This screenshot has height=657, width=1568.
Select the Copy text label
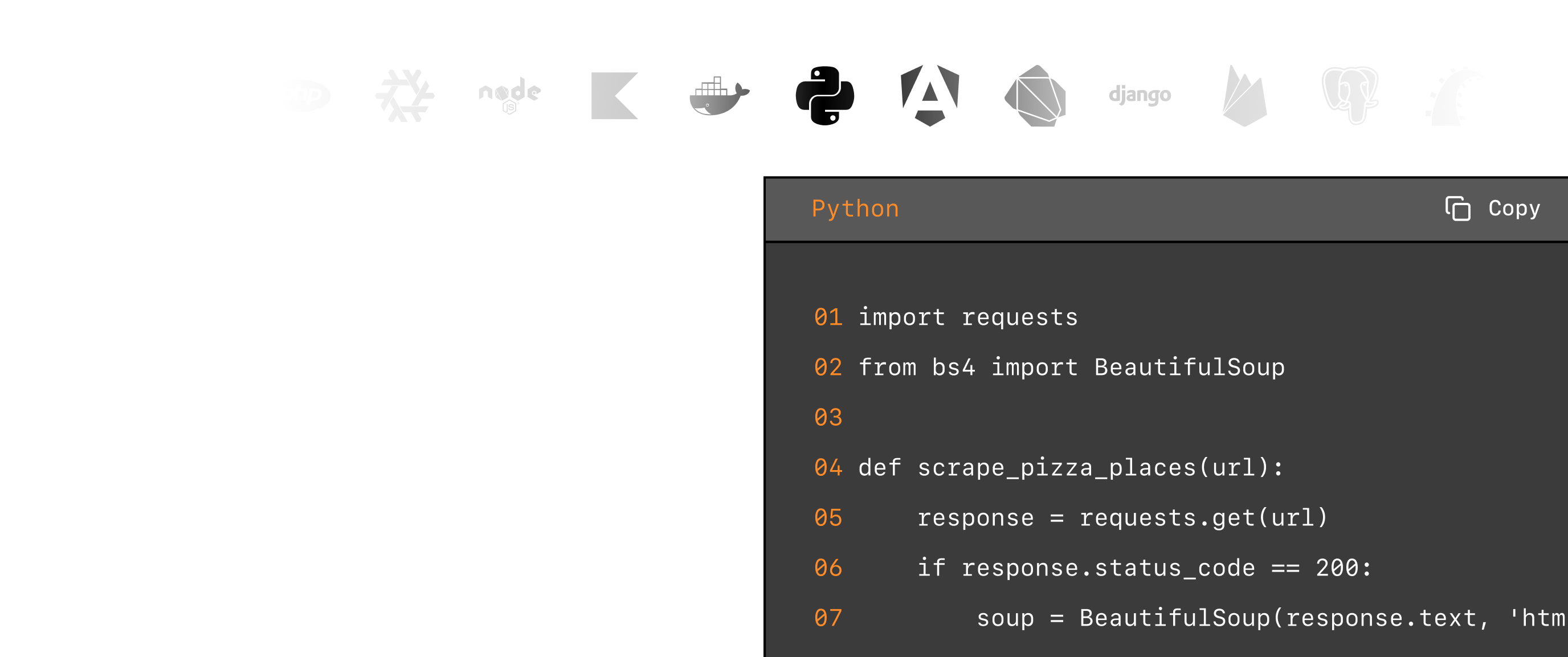(x=1514, y=209)
